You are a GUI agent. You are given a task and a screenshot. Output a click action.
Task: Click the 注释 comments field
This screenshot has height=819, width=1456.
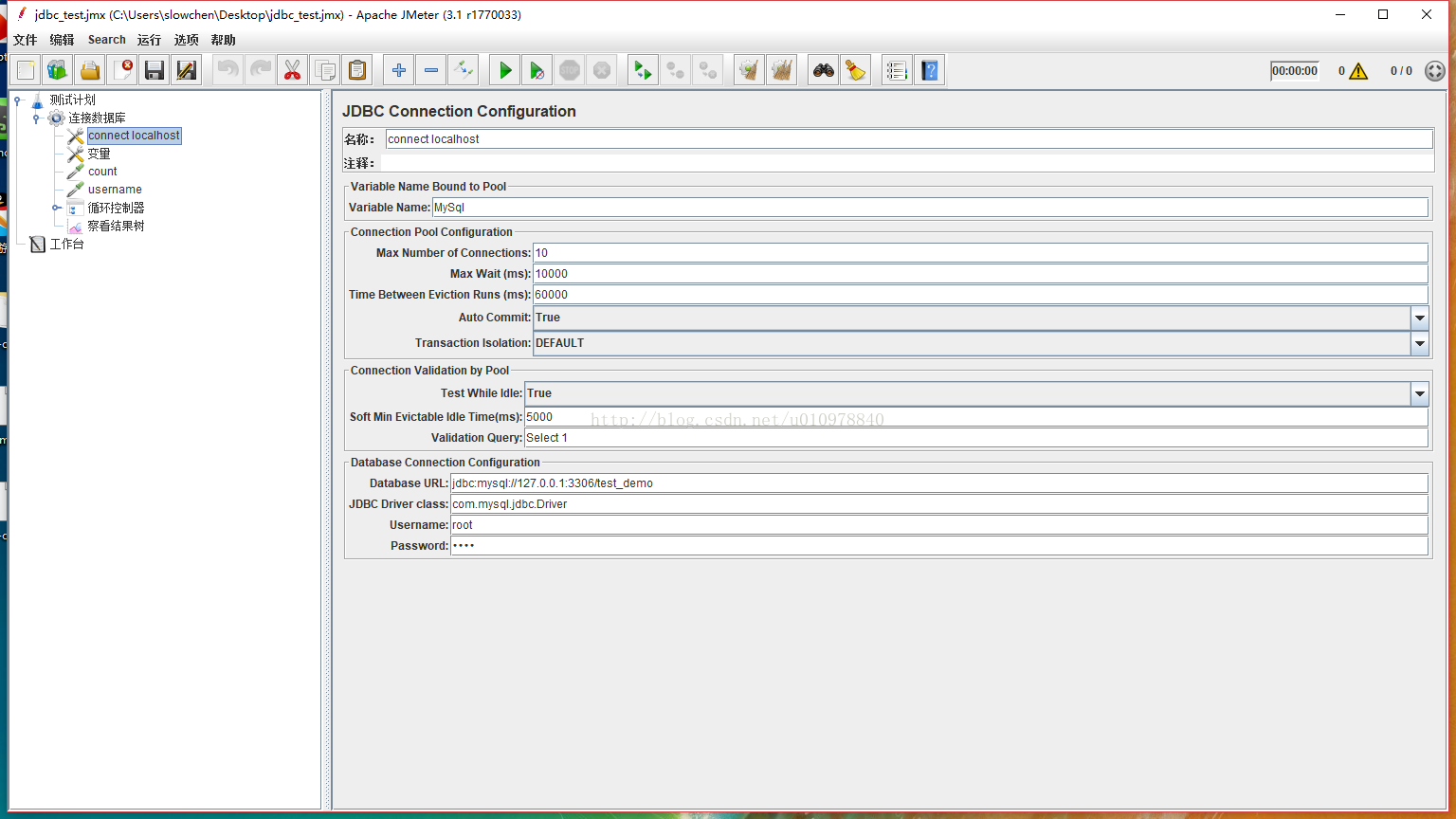907,163
